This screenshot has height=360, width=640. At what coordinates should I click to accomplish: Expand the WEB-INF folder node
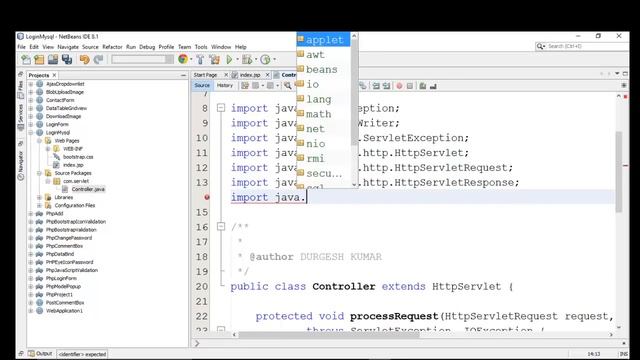[48, 149]
